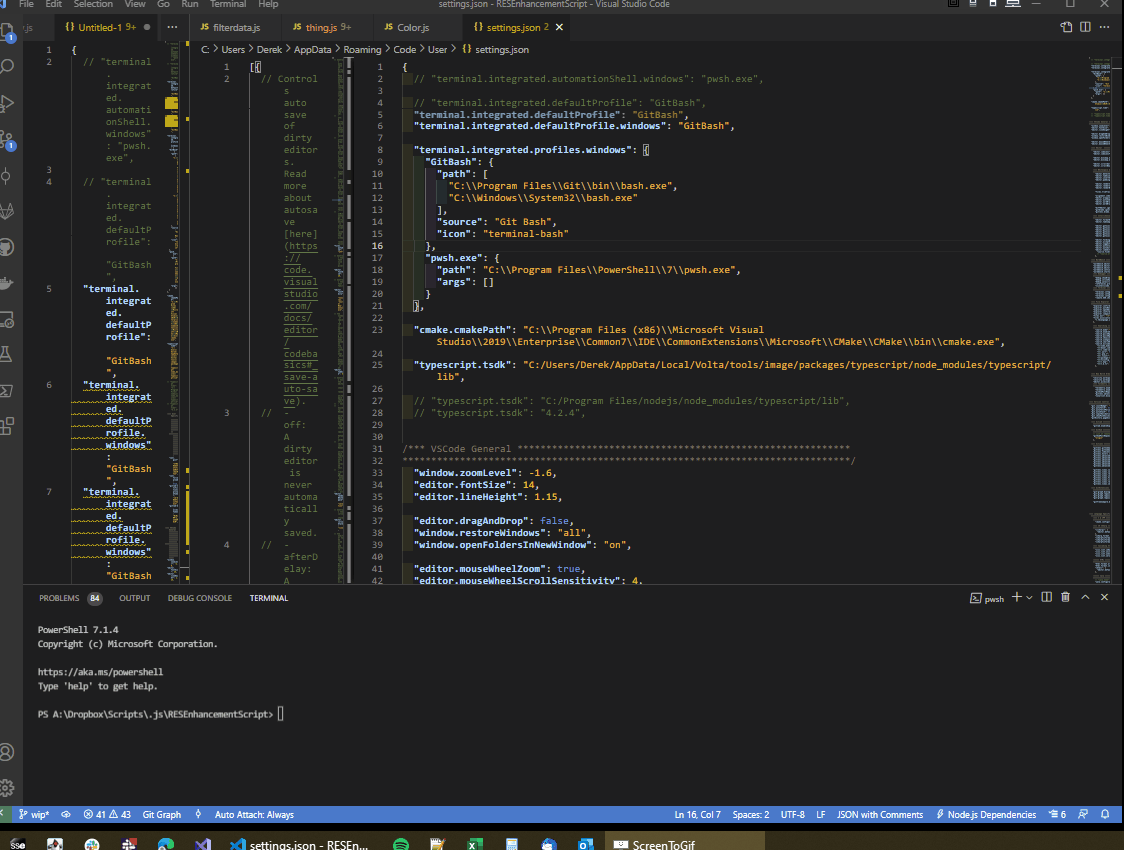Create a new terminal with the plus icon
Image resolution: width=1124 pixels, height=850 pixels.
click(1017, 596)
